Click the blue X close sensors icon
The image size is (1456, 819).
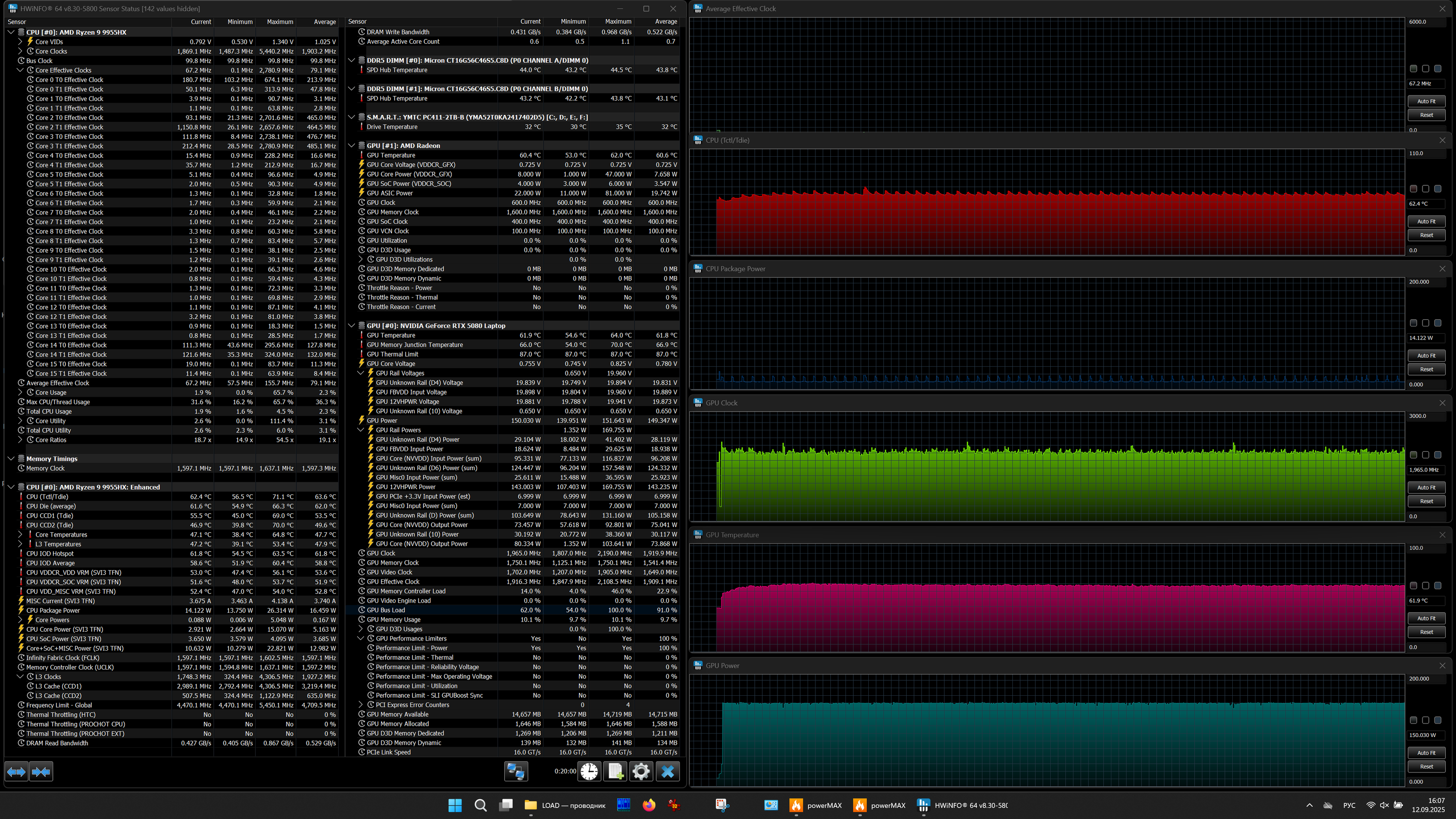(667, 771)
